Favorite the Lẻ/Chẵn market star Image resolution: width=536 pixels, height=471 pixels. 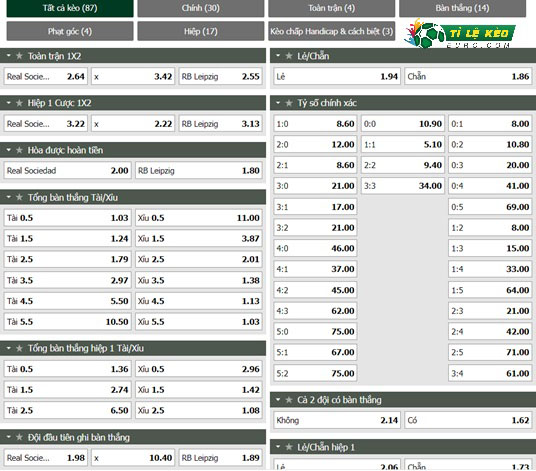(289, 56)
